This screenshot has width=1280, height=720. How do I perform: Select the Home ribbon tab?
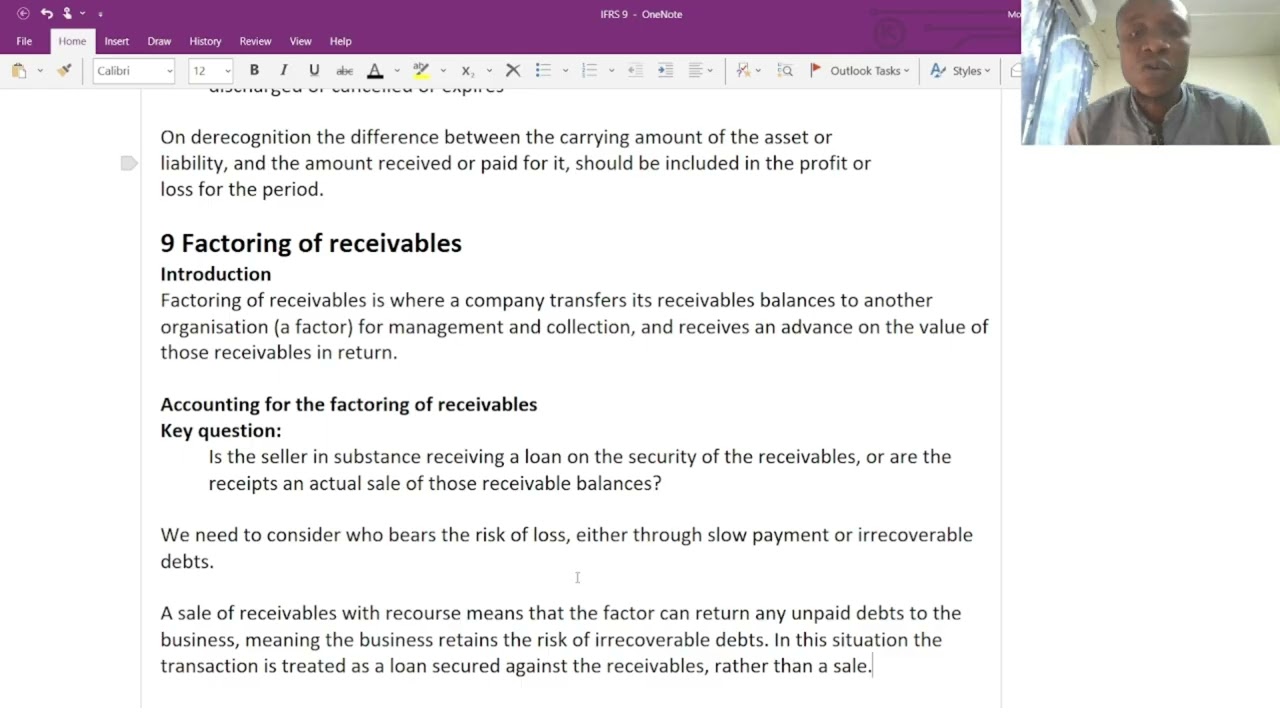point(72,41)
